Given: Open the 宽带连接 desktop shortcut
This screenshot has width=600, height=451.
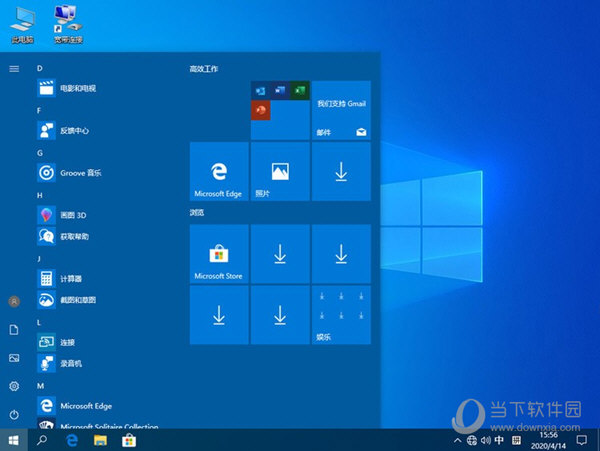Looking at the screenshot, I should (x=68, y=24).
